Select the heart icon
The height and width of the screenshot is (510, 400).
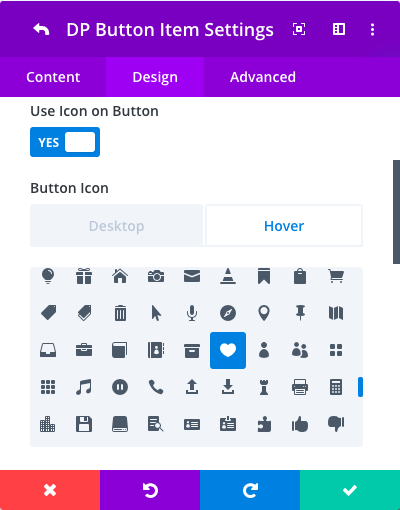pyautogui.click(x=228, y=350)
